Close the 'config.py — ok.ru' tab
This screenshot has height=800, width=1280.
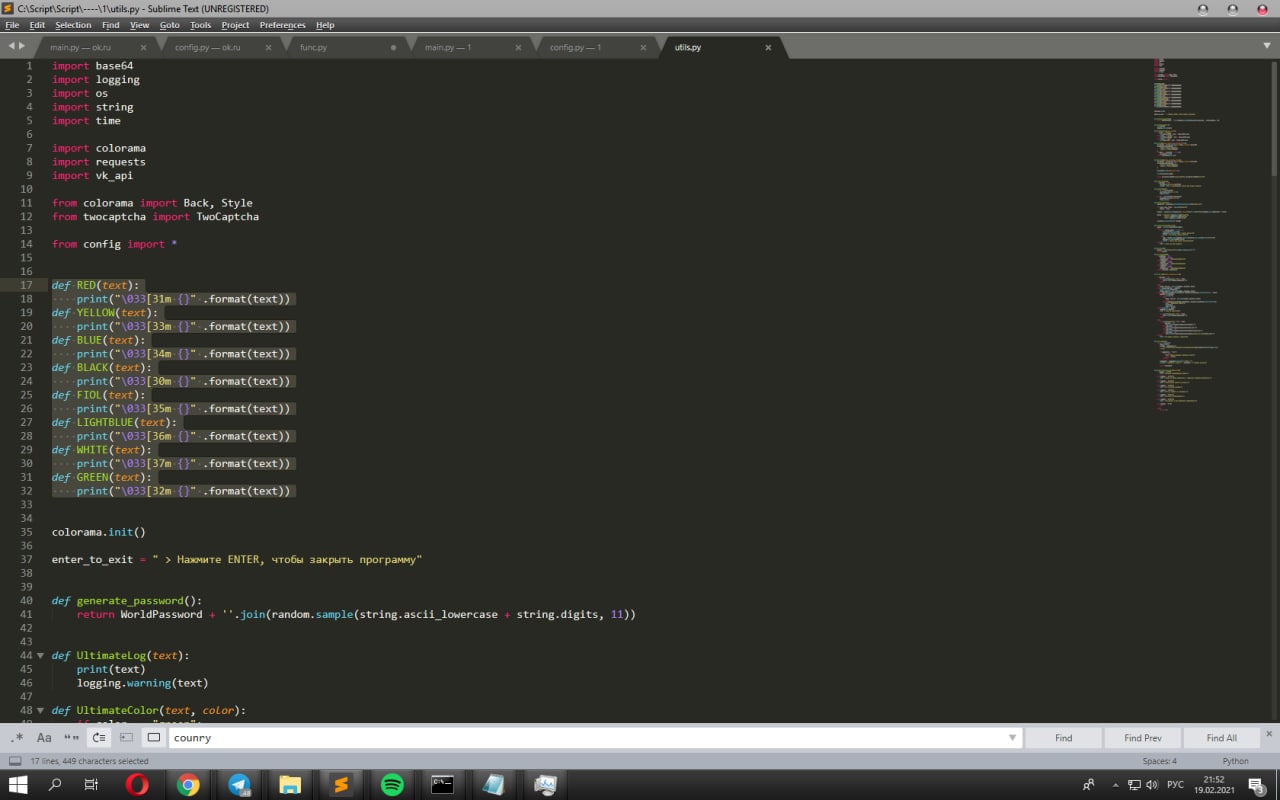268,47
